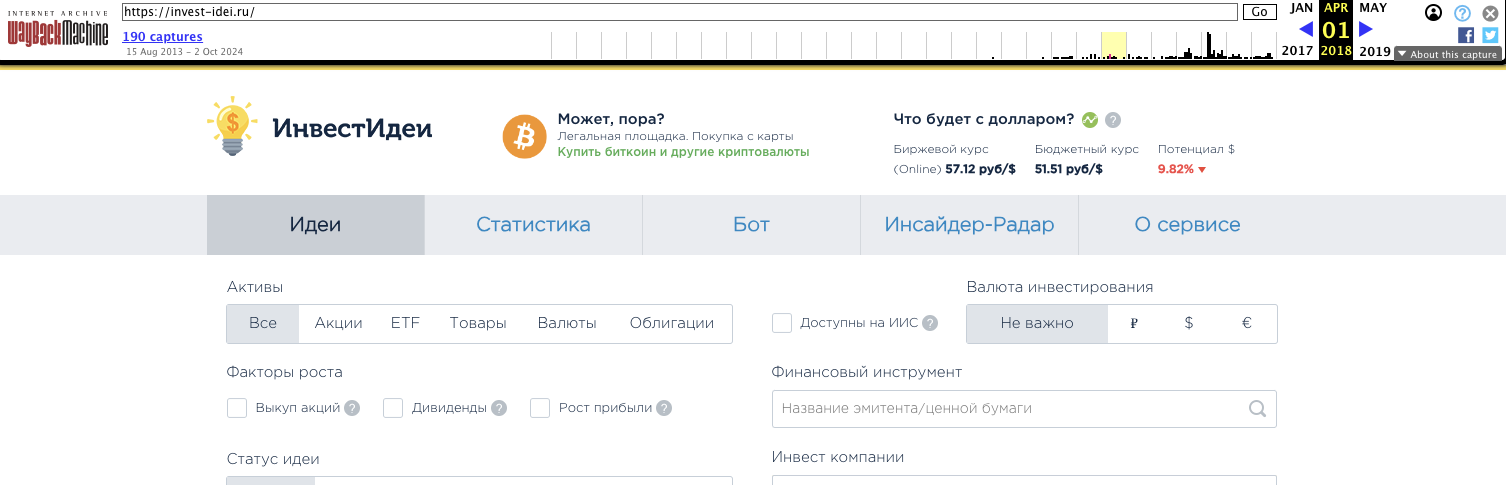1506x485 pixels.
Task: Click Купить биткоин и другие криптовалюты link
Action: click(683, 152)
